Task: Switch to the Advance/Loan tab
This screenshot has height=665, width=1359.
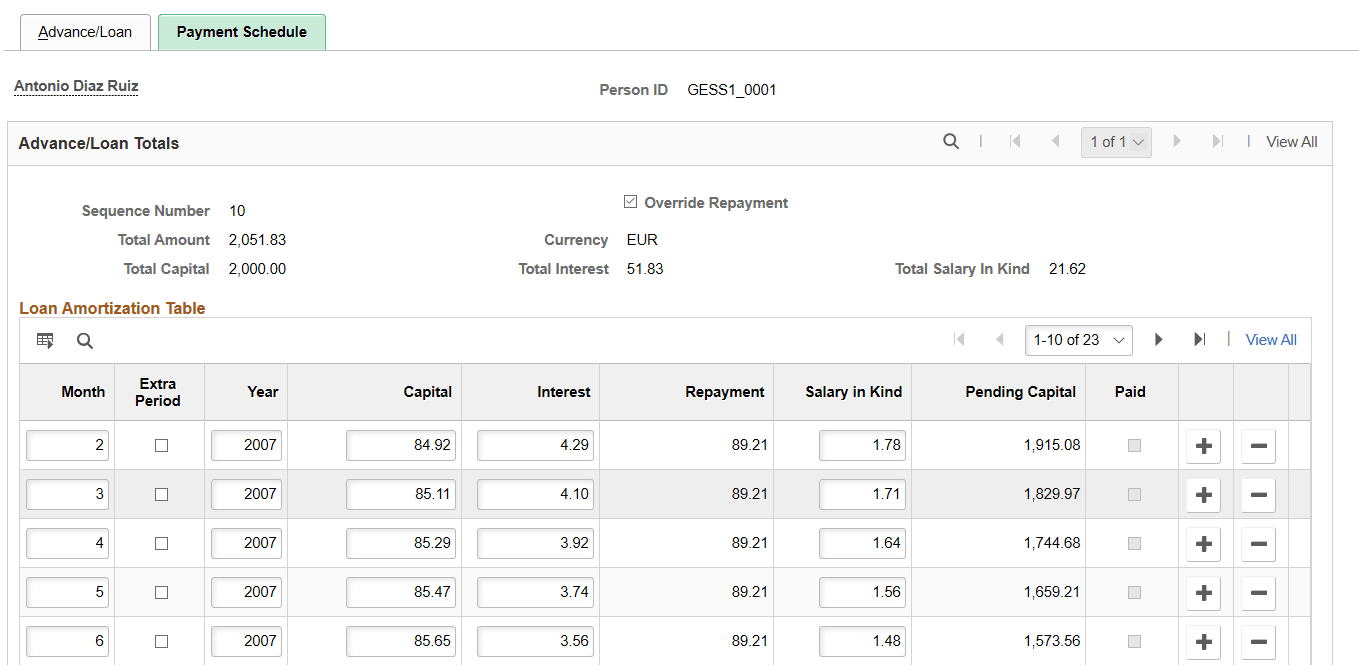Action: (x=85, y=31)
